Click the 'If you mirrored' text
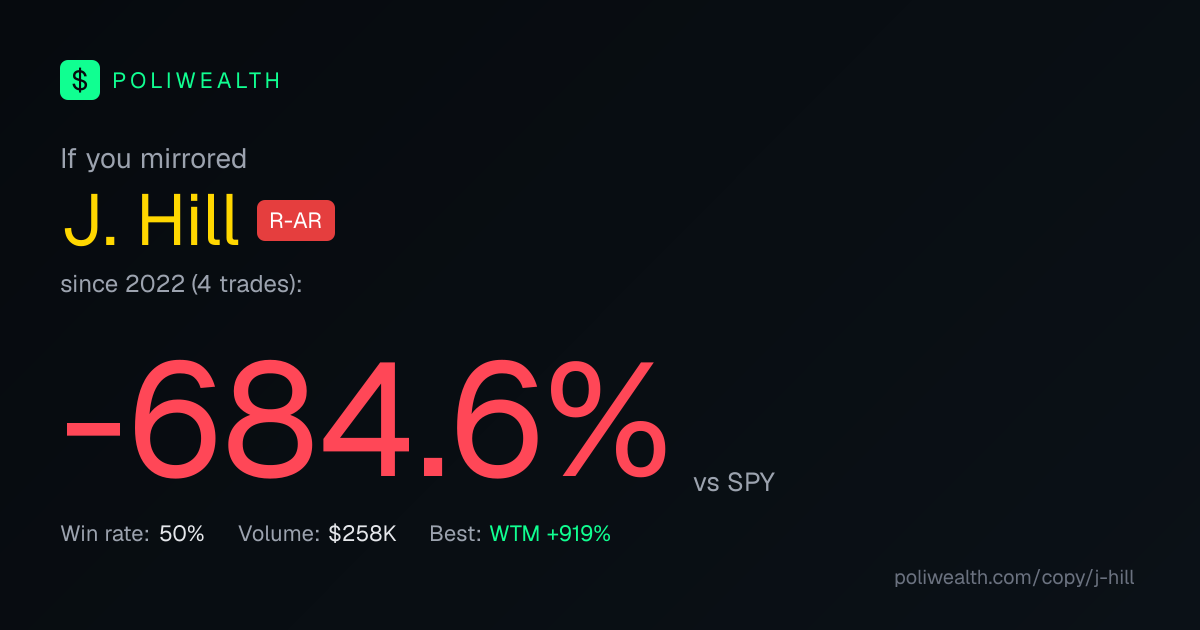The image size is (1200, 630). (x=153, y=159)
